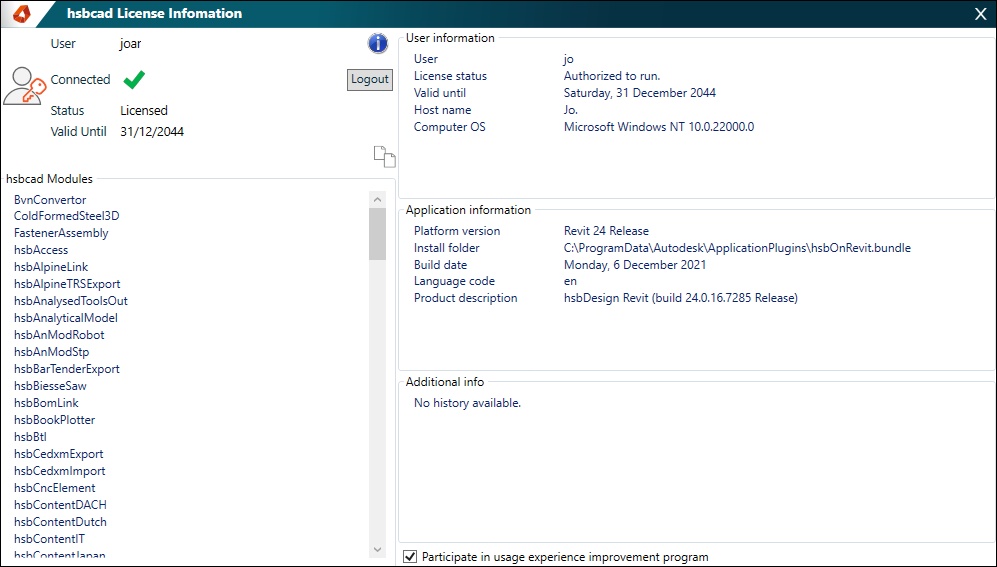
Task: Click the host name 'Jo.' value
Action: [570, 110]
